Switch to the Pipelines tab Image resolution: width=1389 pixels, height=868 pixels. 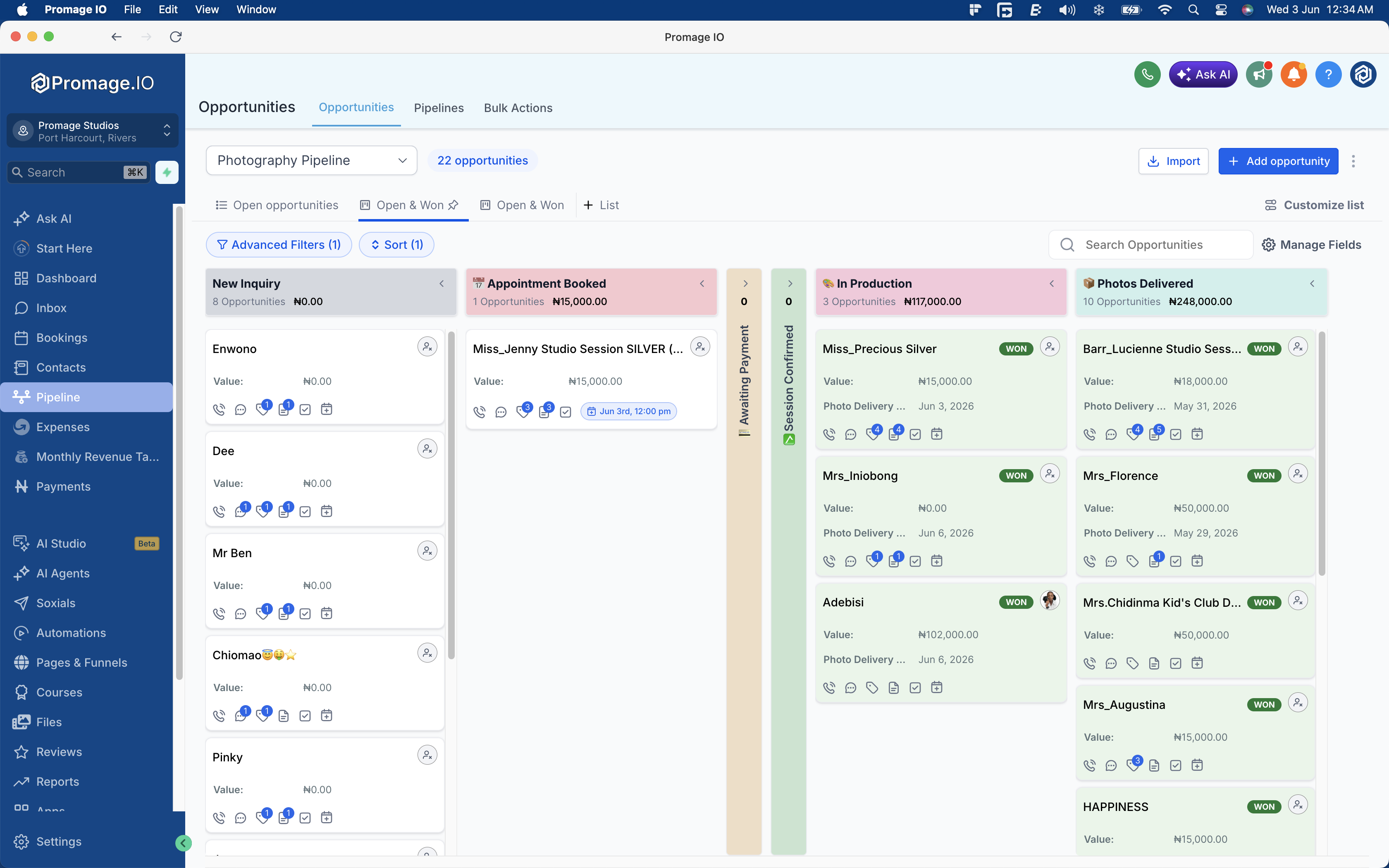(439, 108)
